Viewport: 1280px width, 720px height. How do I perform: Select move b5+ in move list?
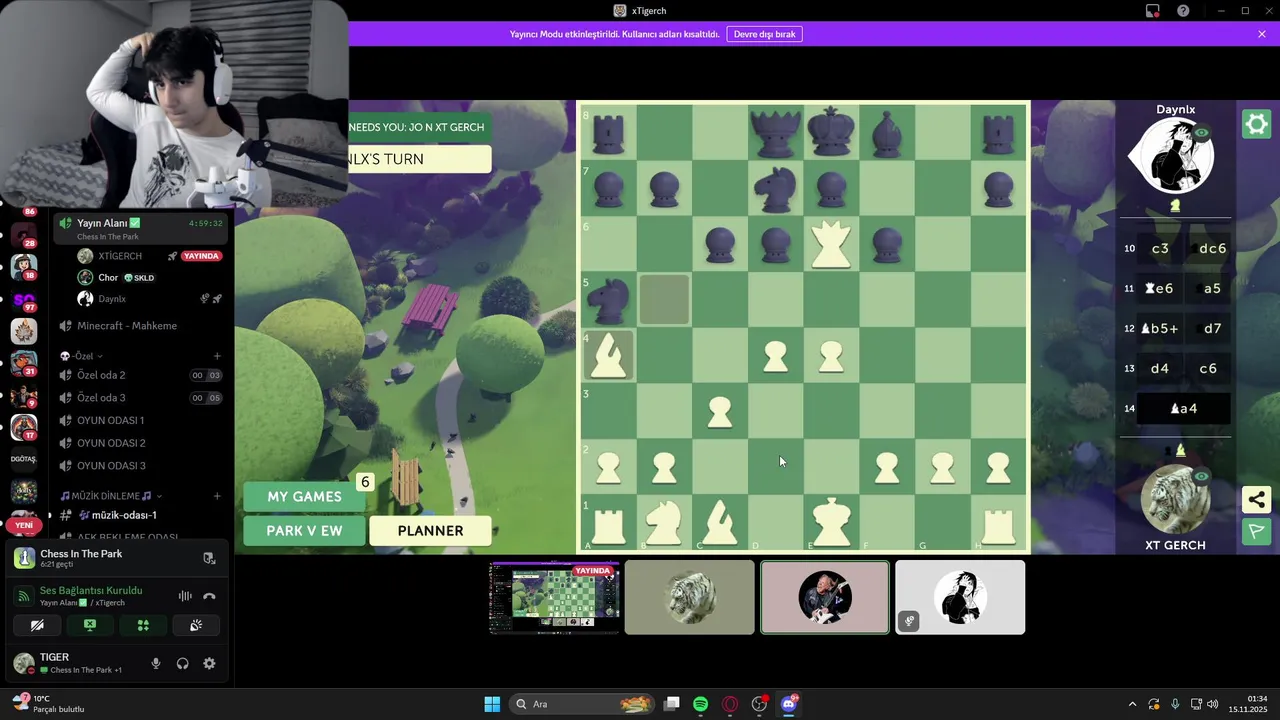1160,329
